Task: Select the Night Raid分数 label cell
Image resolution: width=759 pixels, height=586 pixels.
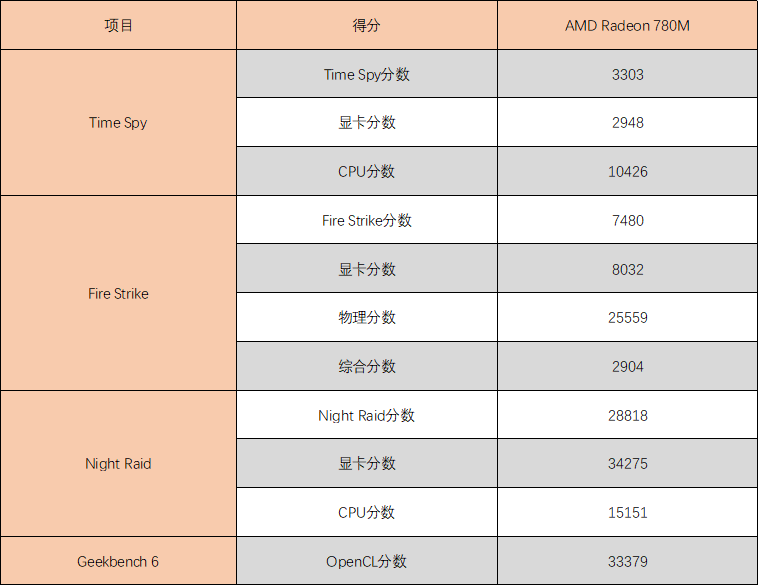Action: pos(367,415)
